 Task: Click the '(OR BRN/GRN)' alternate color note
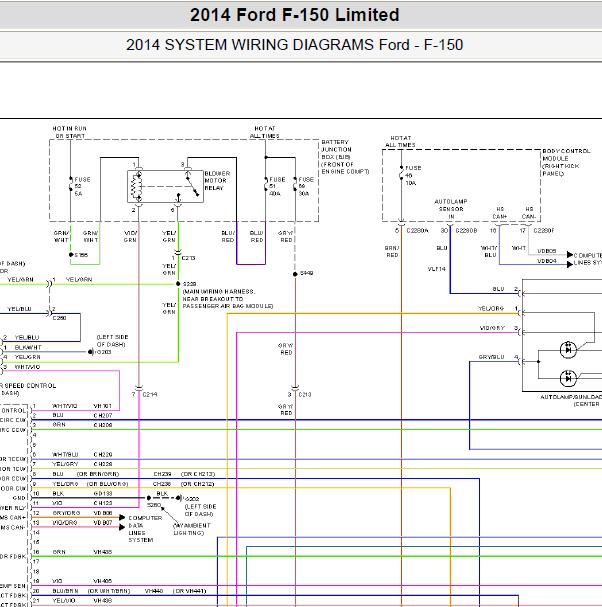tap(98, 474)
